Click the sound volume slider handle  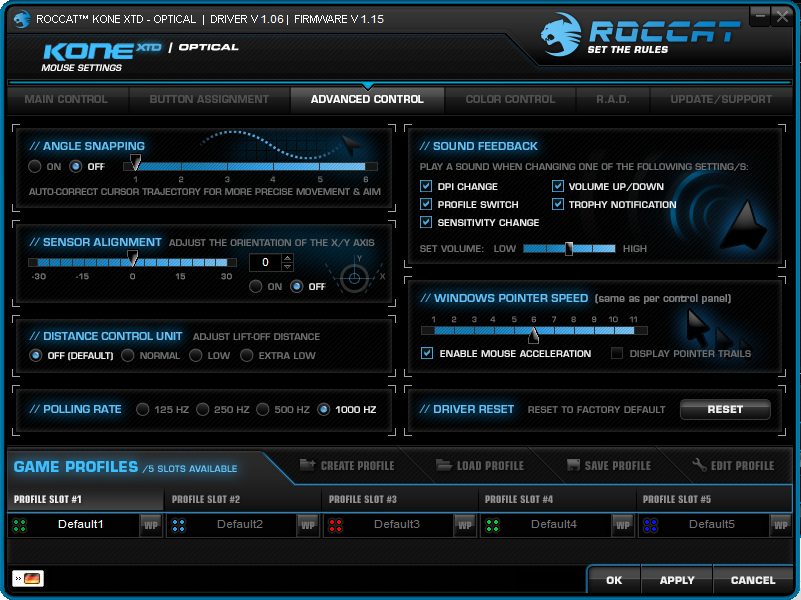569,248
